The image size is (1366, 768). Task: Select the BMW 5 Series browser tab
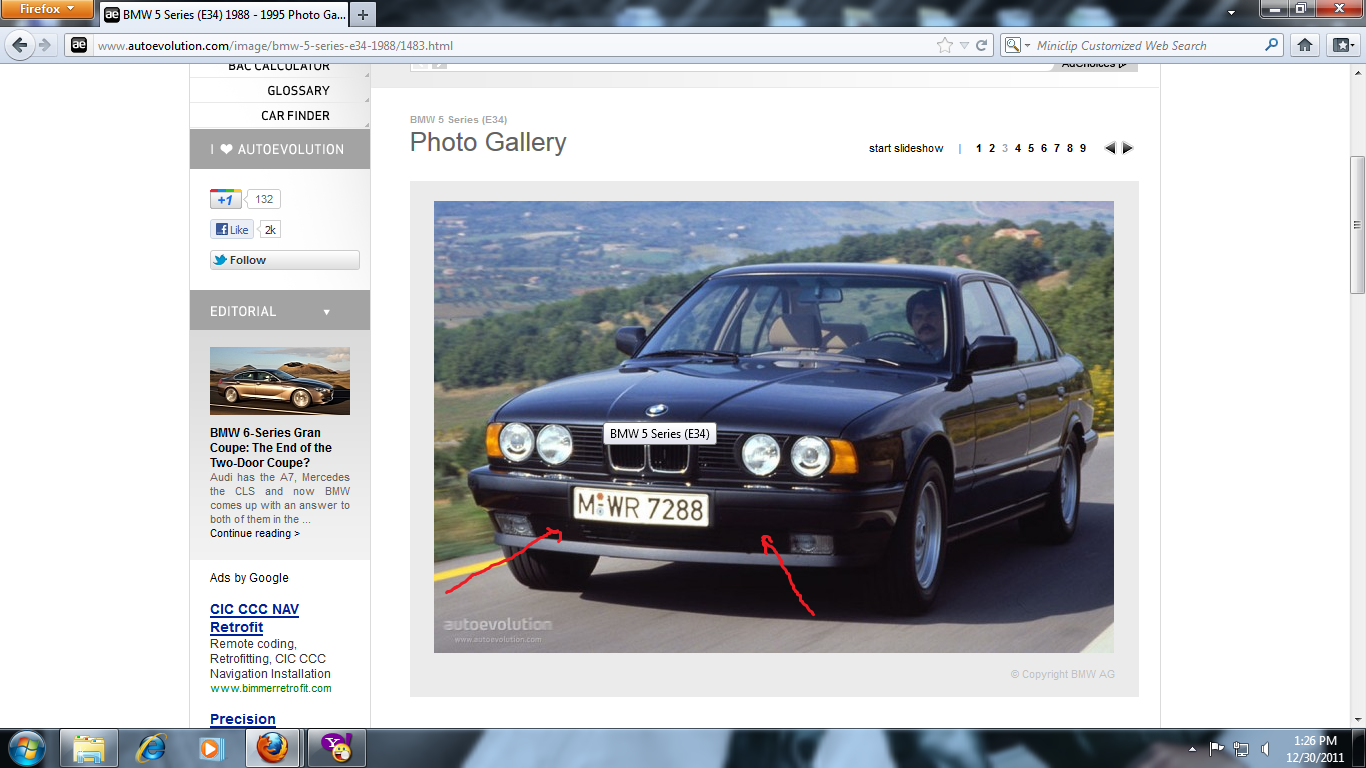(225, 15)
